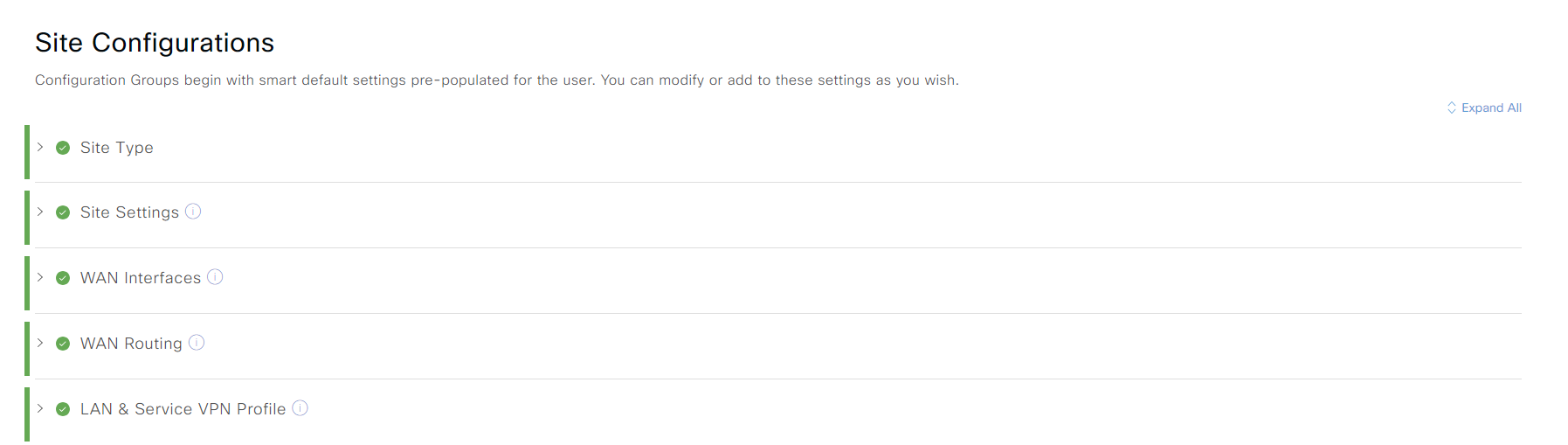Open the WAN Routing section label

click(x=131, y=344)
